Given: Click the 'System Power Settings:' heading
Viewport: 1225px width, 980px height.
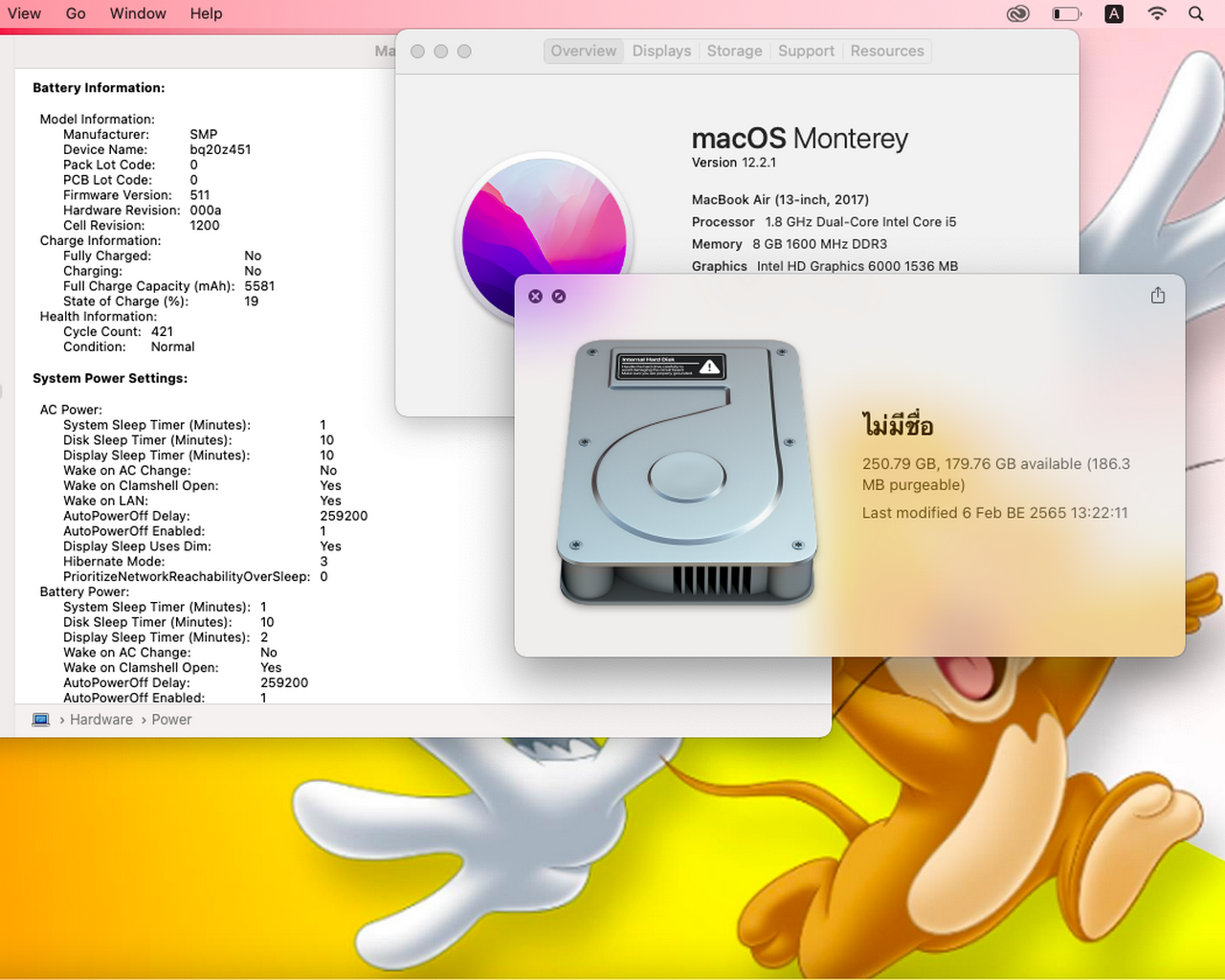Looking at the screenshot, I should [110, 379].
